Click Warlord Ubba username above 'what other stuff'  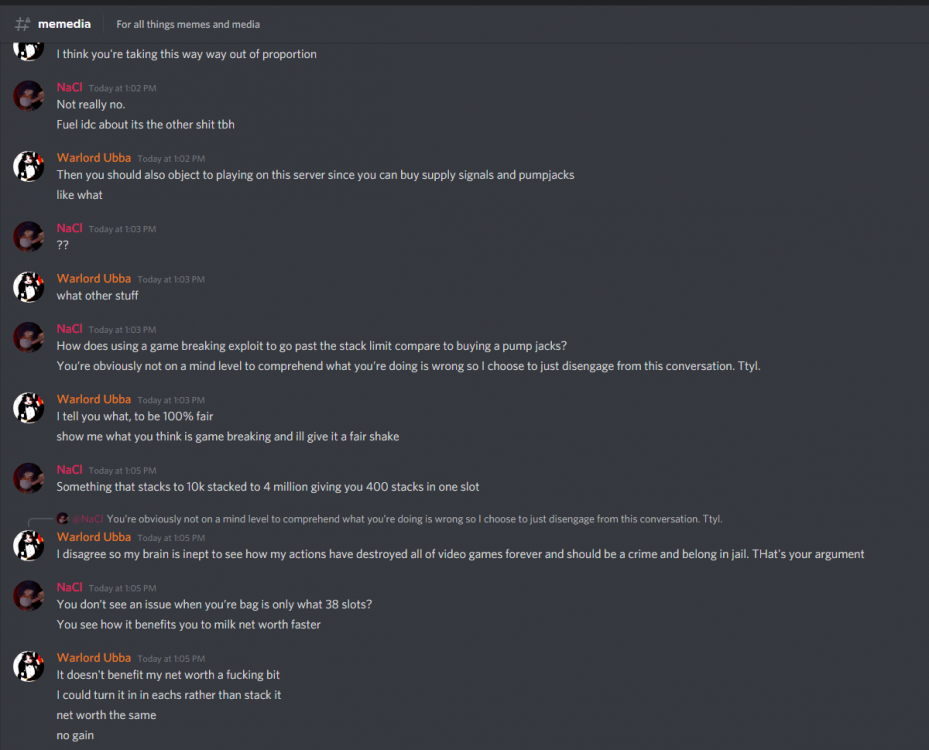pos(93,278)
